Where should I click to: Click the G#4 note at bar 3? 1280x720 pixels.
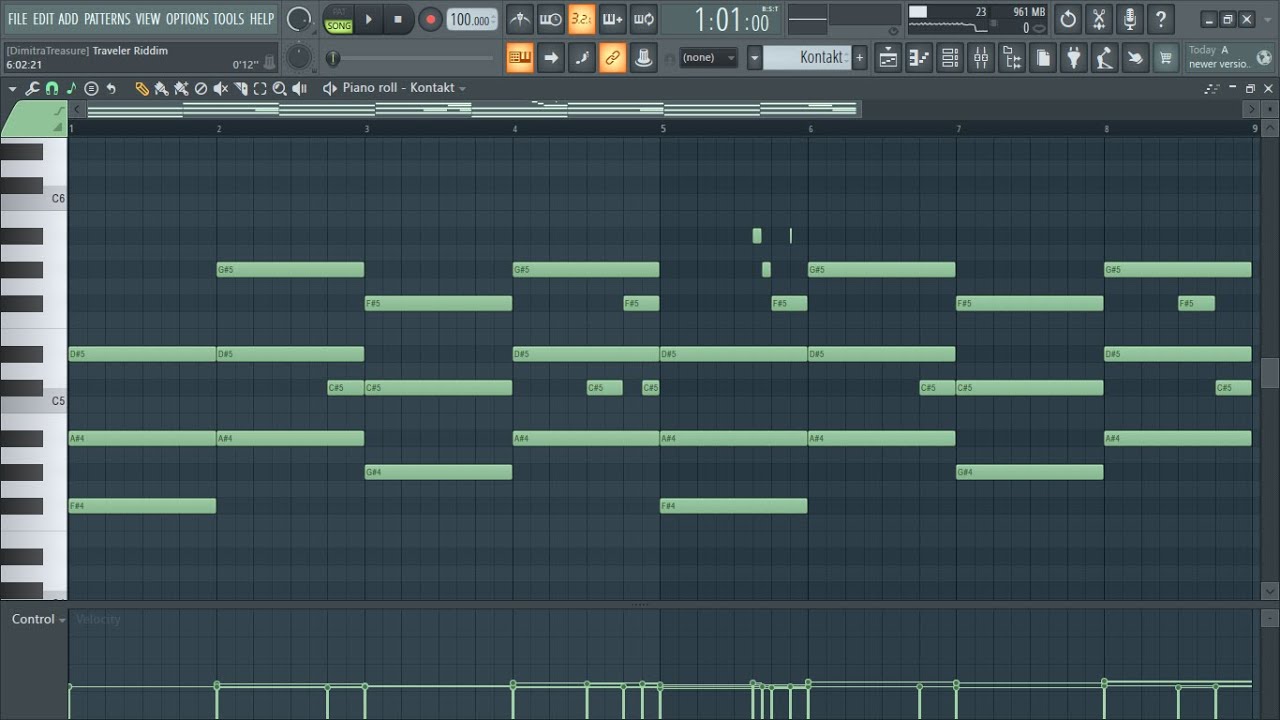438,472
